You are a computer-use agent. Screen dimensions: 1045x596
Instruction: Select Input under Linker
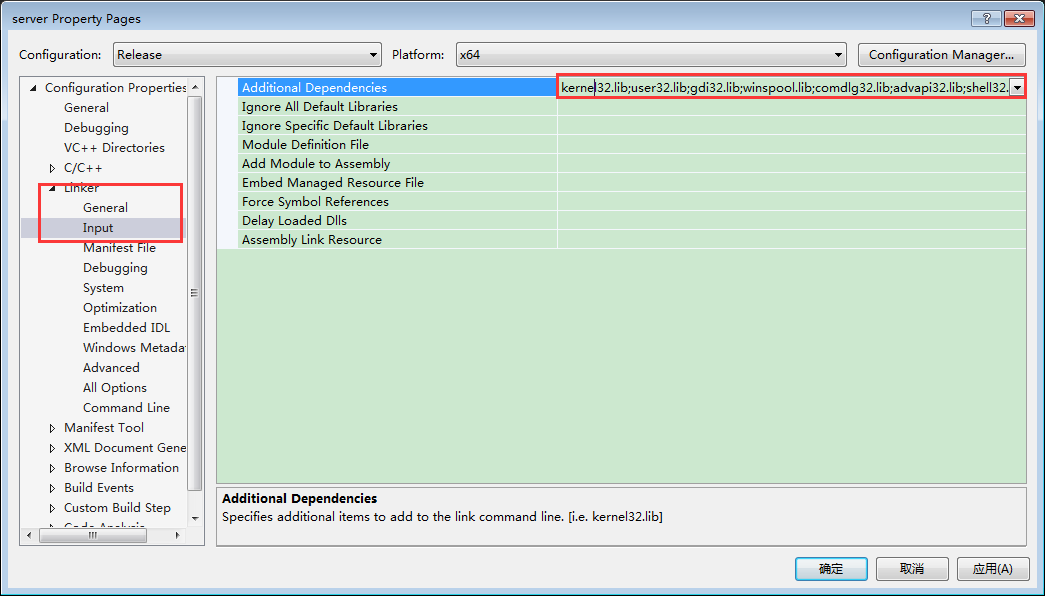97,227
